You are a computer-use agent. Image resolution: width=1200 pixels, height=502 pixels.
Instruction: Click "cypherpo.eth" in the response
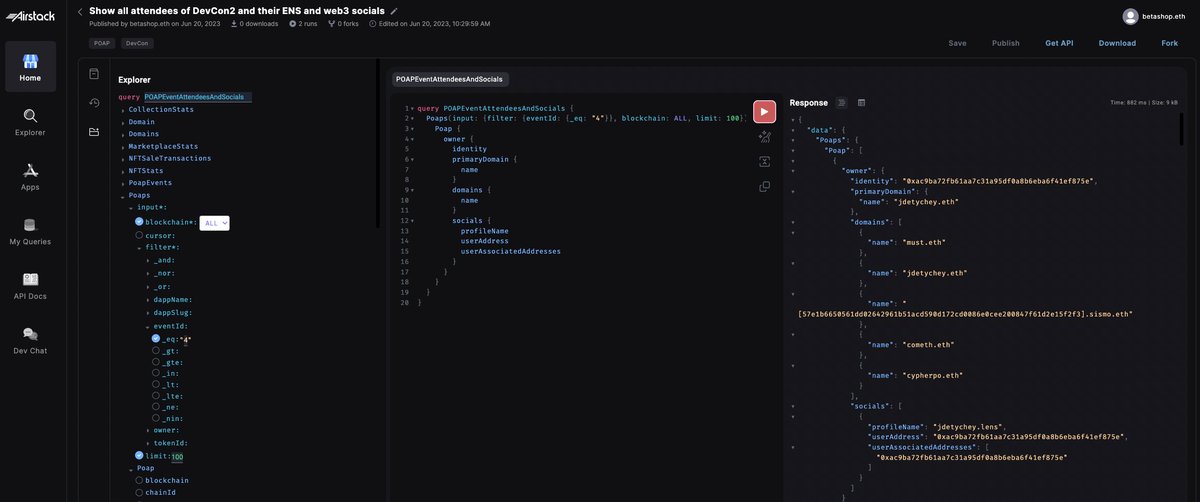932,375
